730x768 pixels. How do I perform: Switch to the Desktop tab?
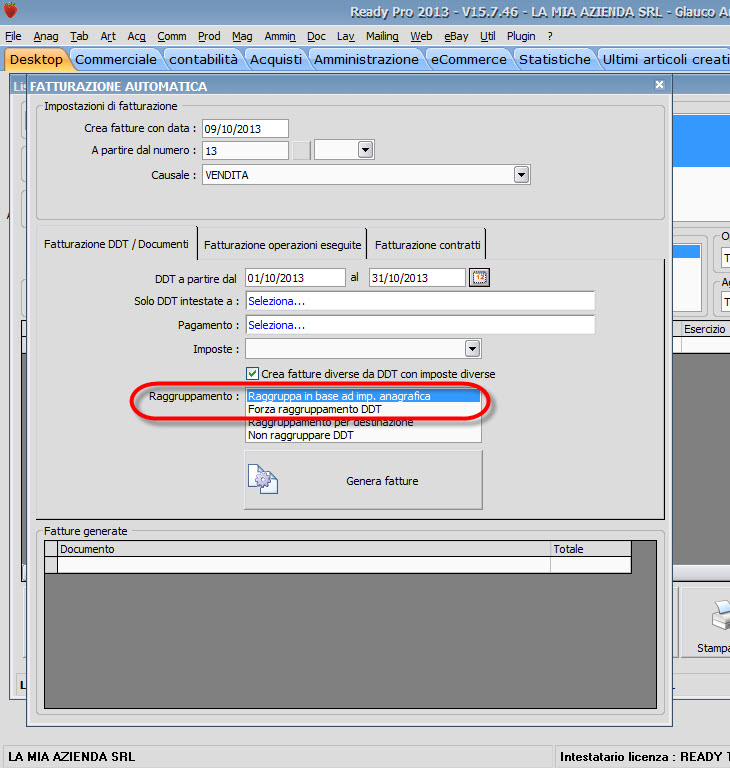pyautogui.click(x=36, y=59)
